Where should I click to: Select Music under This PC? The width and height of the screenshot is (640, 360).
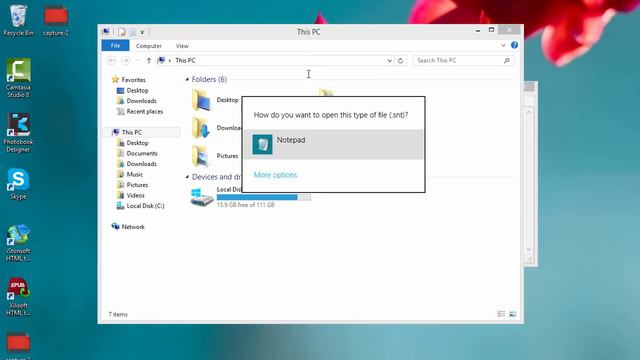[x=135, y=174]
